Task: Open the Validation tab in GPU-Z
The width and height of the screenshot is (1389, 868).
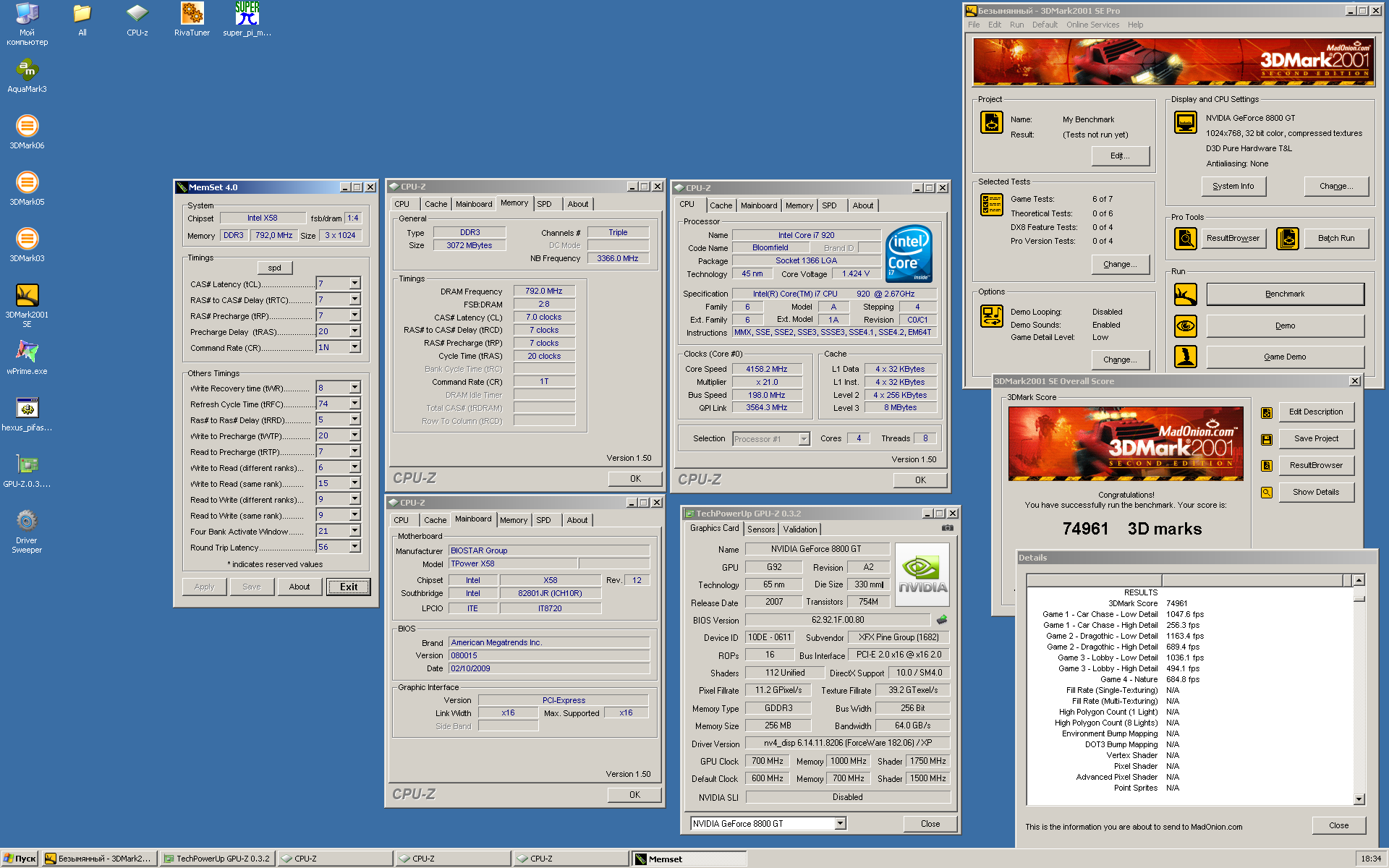Action: (800, 529)
